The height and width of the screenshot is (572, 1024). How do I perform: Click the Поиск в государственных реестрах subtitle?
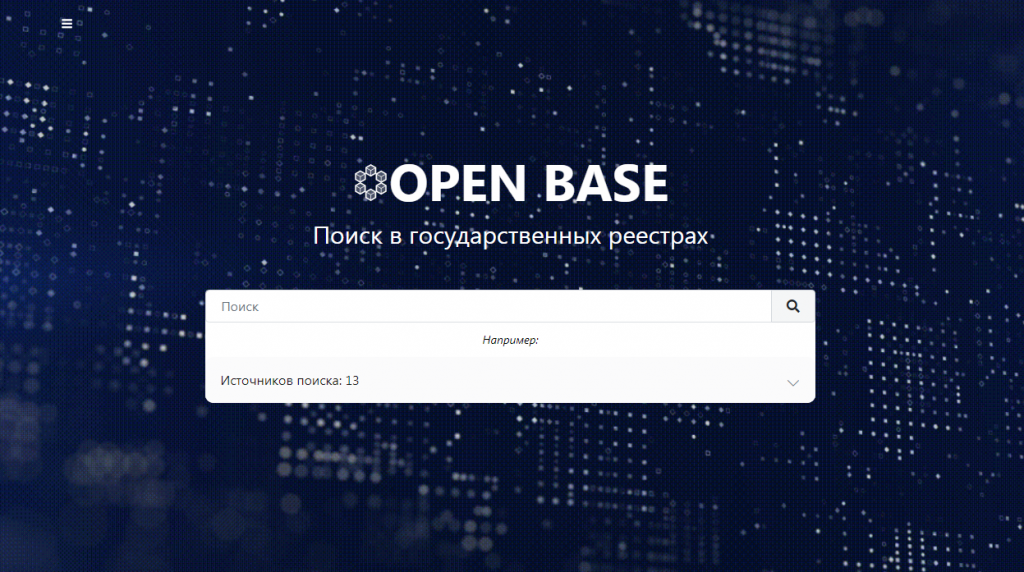click(510, 237)
